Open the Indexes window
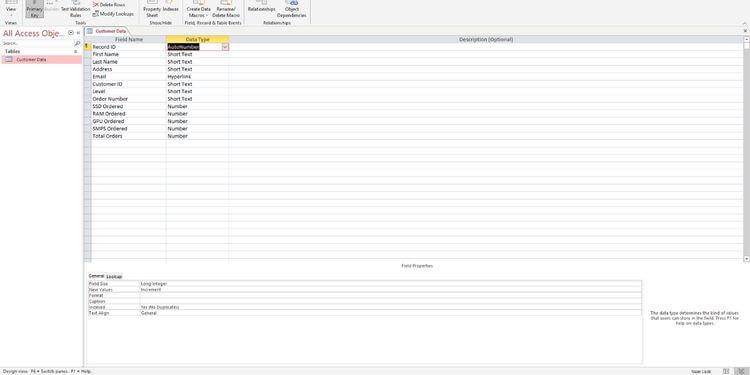This screenshot has height=375, width=750. click(171, 7)
